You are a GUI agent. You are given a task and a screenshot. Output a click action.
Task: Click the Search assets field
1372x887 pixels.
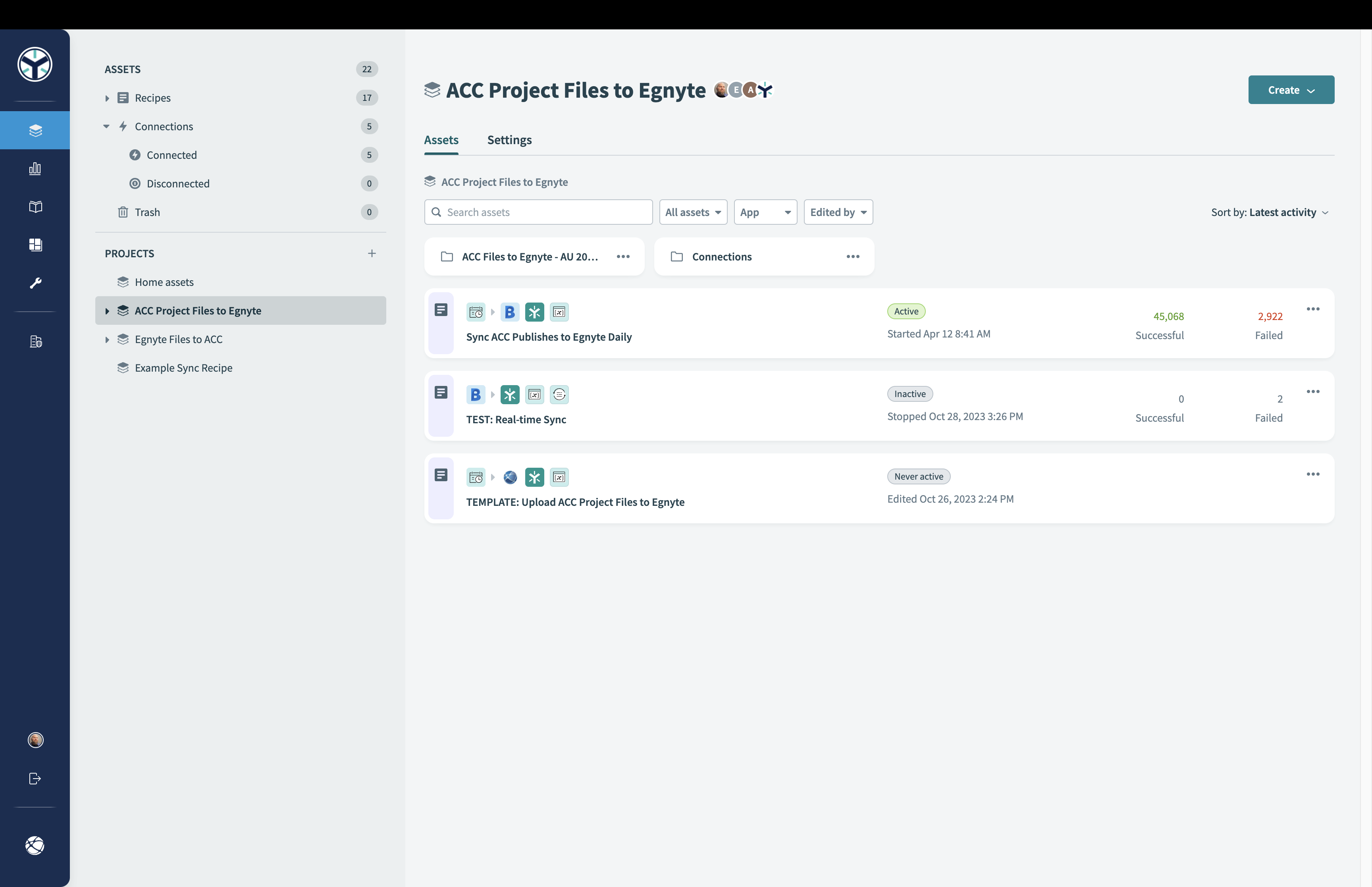click(538, 212)
